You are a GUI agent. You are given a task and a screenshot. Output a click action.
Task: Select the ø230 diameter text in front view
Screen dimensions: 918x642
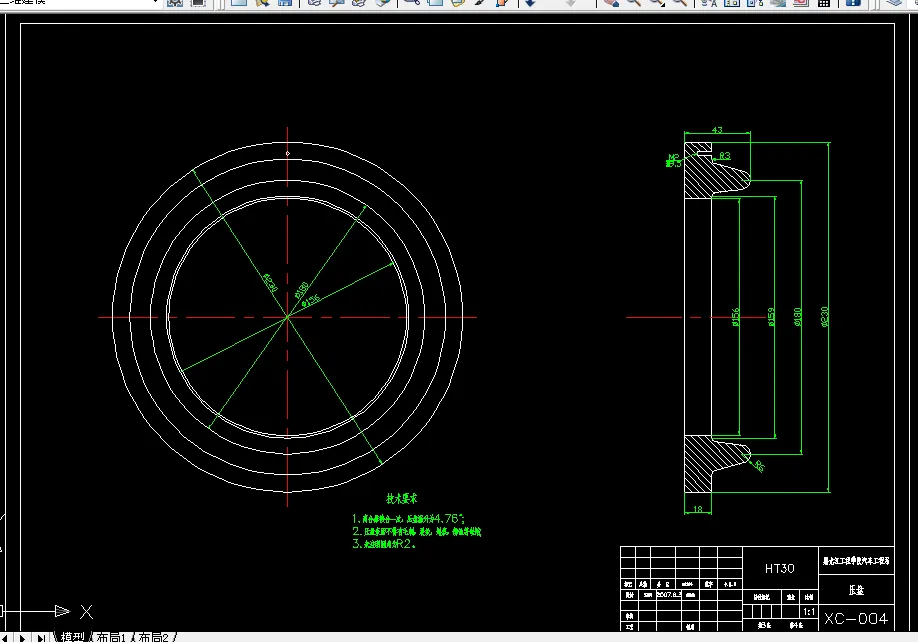click(x=270, y=283)
